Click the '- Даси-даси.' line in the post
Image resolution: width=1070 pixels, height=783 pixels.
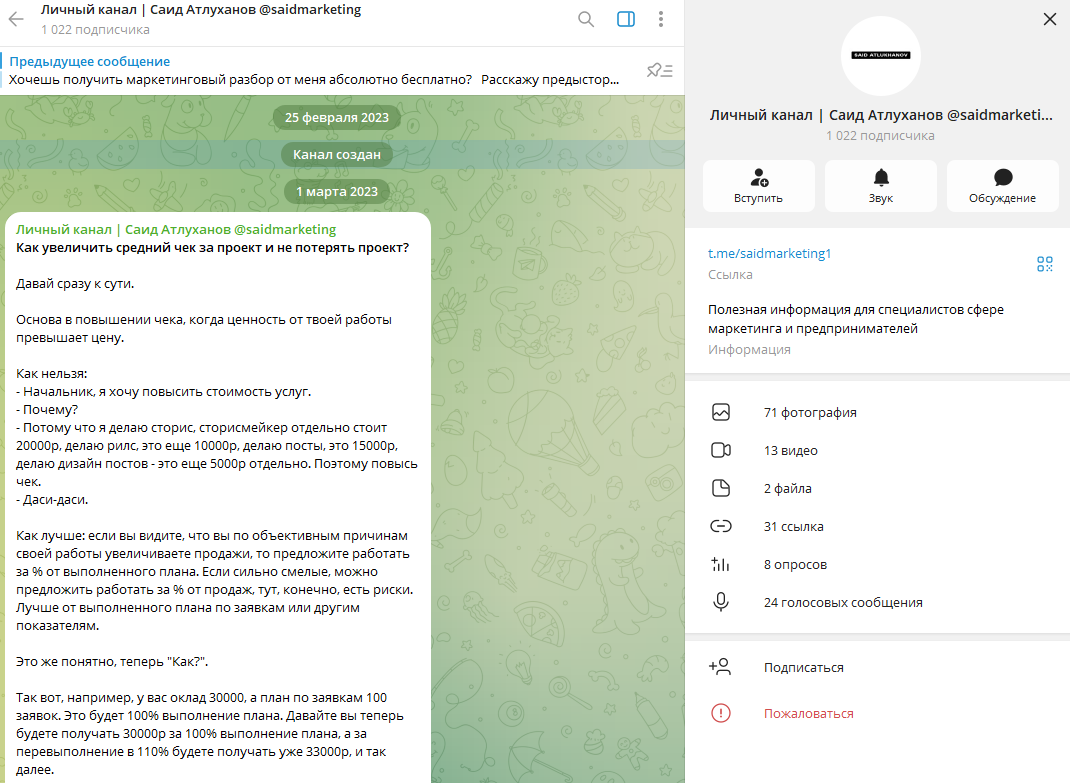click(x=52, y=500)
